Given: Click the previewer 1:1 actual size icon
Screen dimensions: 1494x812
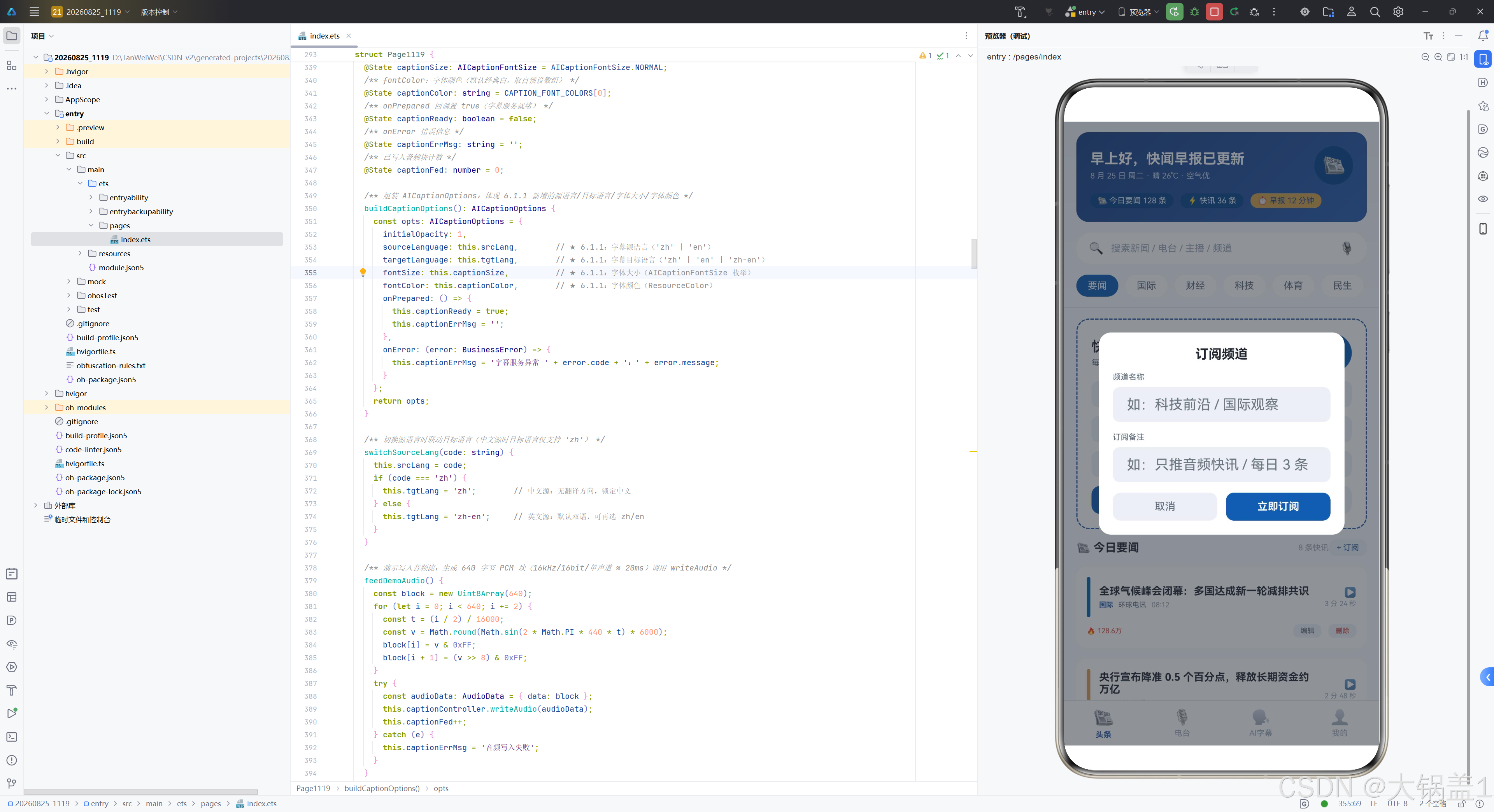Looking at the screenshot, I should pyautogui.click(x=1463, y=57).
